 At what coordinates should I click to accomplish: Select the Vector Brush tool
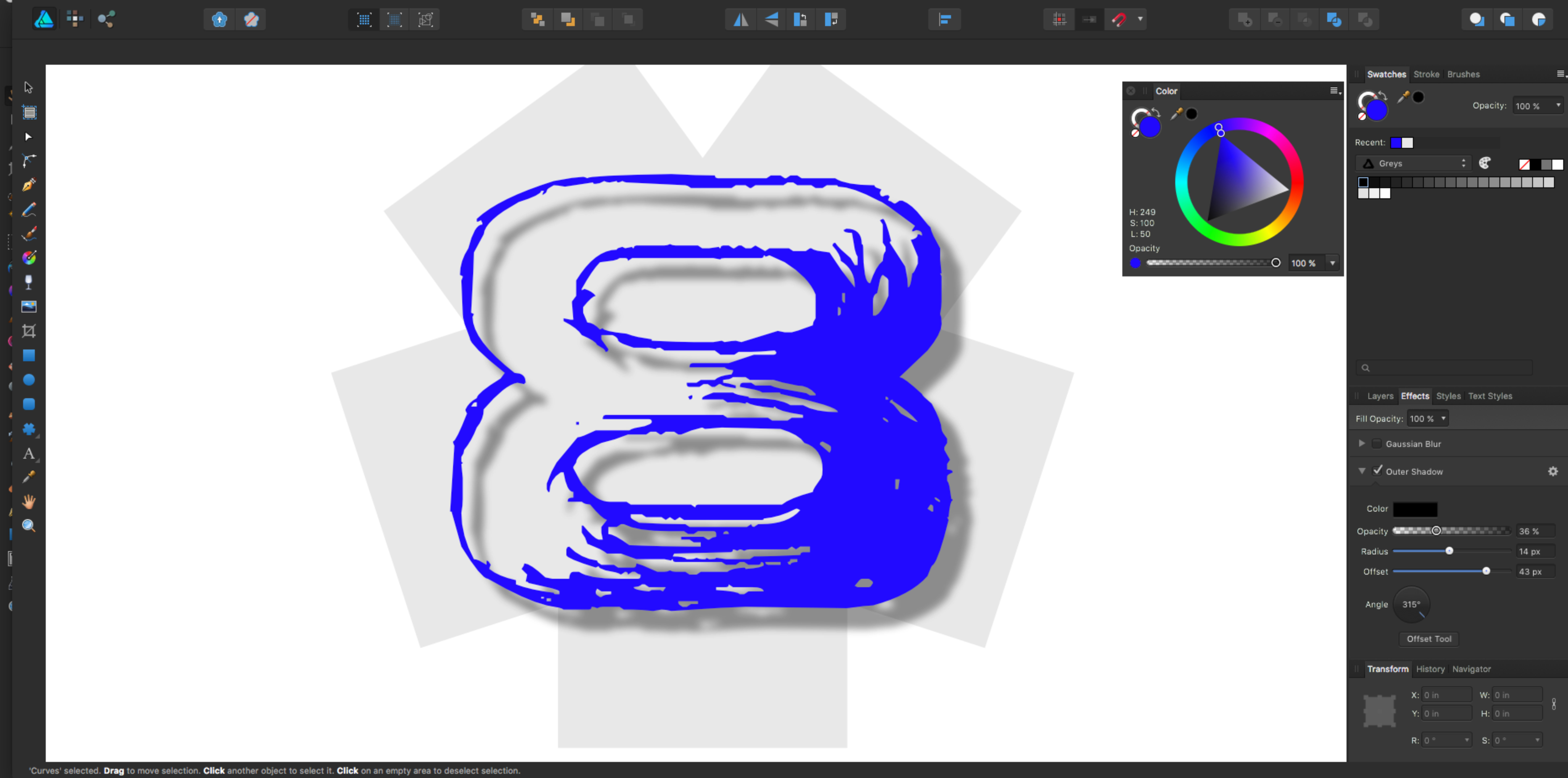click(29, 234)
